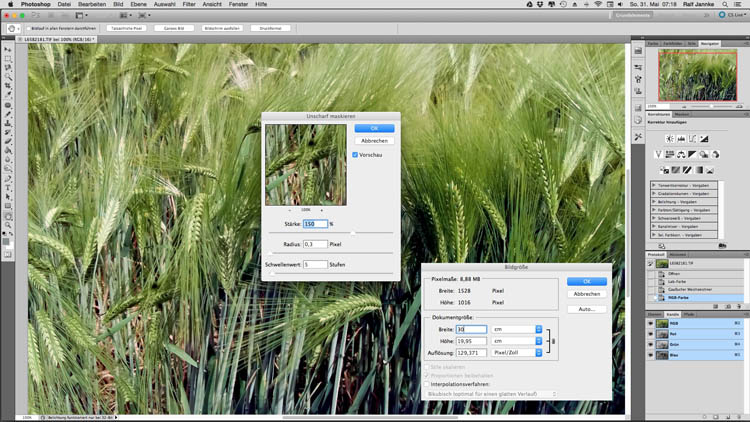This screenshot has height=422, width=750.
Task: Select the Eyedropper tool
Action: point(8,95)
